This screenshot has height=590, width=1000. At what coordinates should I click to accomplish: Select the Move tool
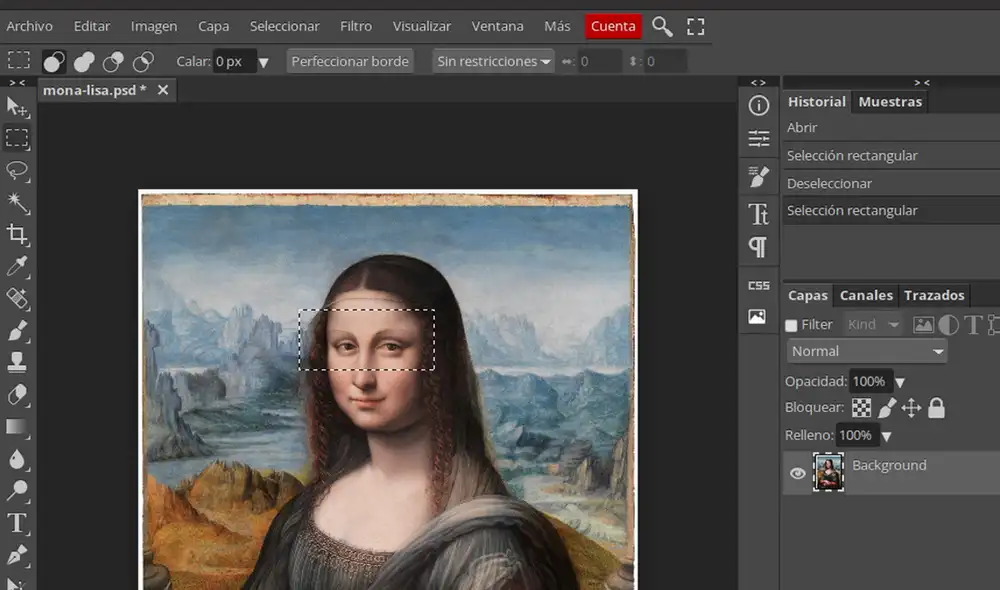pyautogui.click(x=16, y=108)
